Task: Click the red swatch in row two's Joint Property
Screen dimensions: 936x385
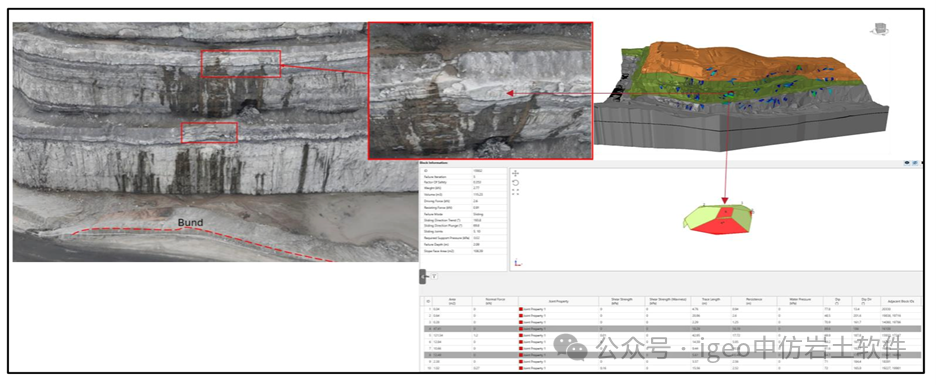Action: click(x=521, y=316)
